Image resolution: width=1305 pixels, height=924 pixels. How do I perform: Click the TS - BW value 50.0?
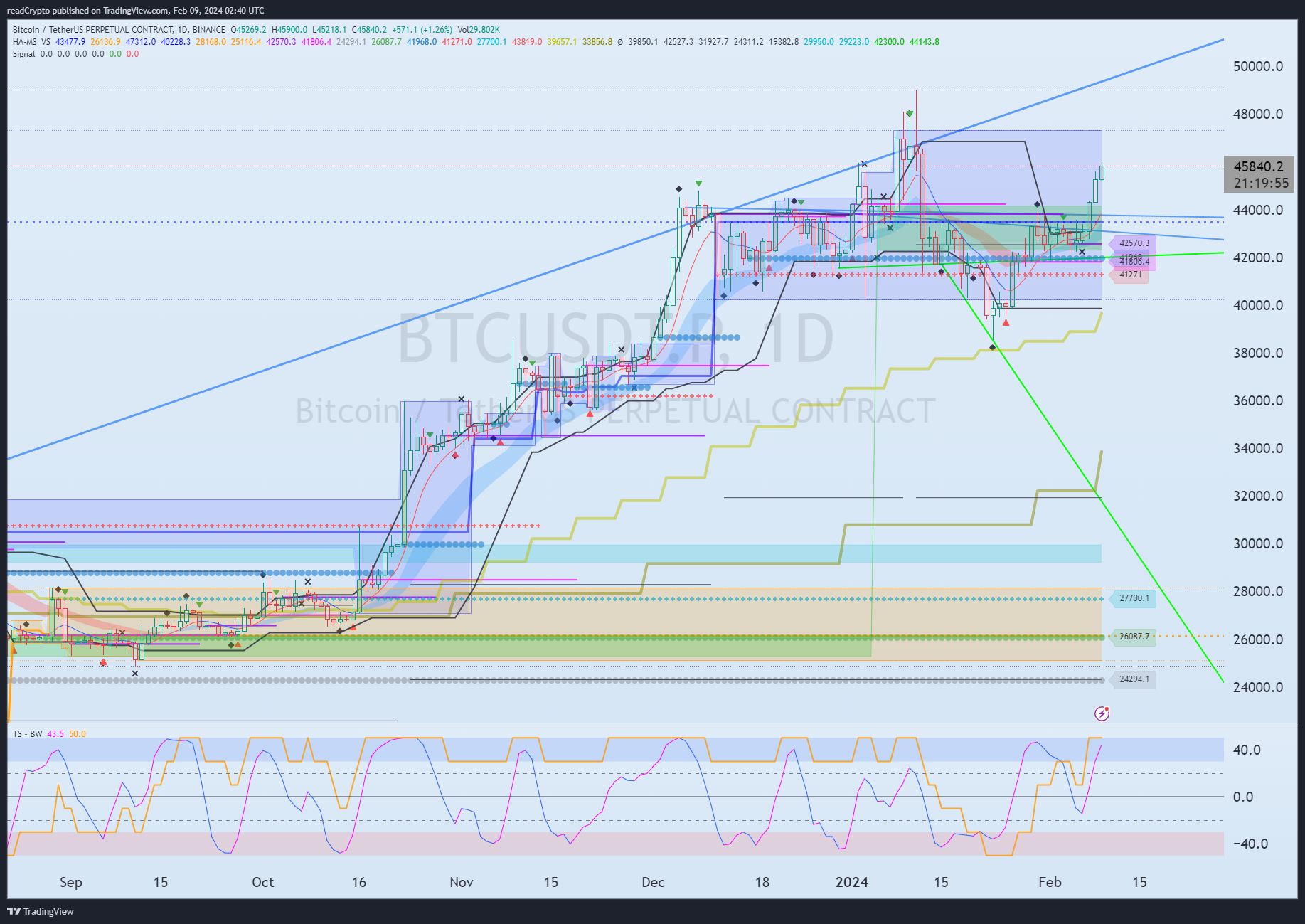(78, 733)
